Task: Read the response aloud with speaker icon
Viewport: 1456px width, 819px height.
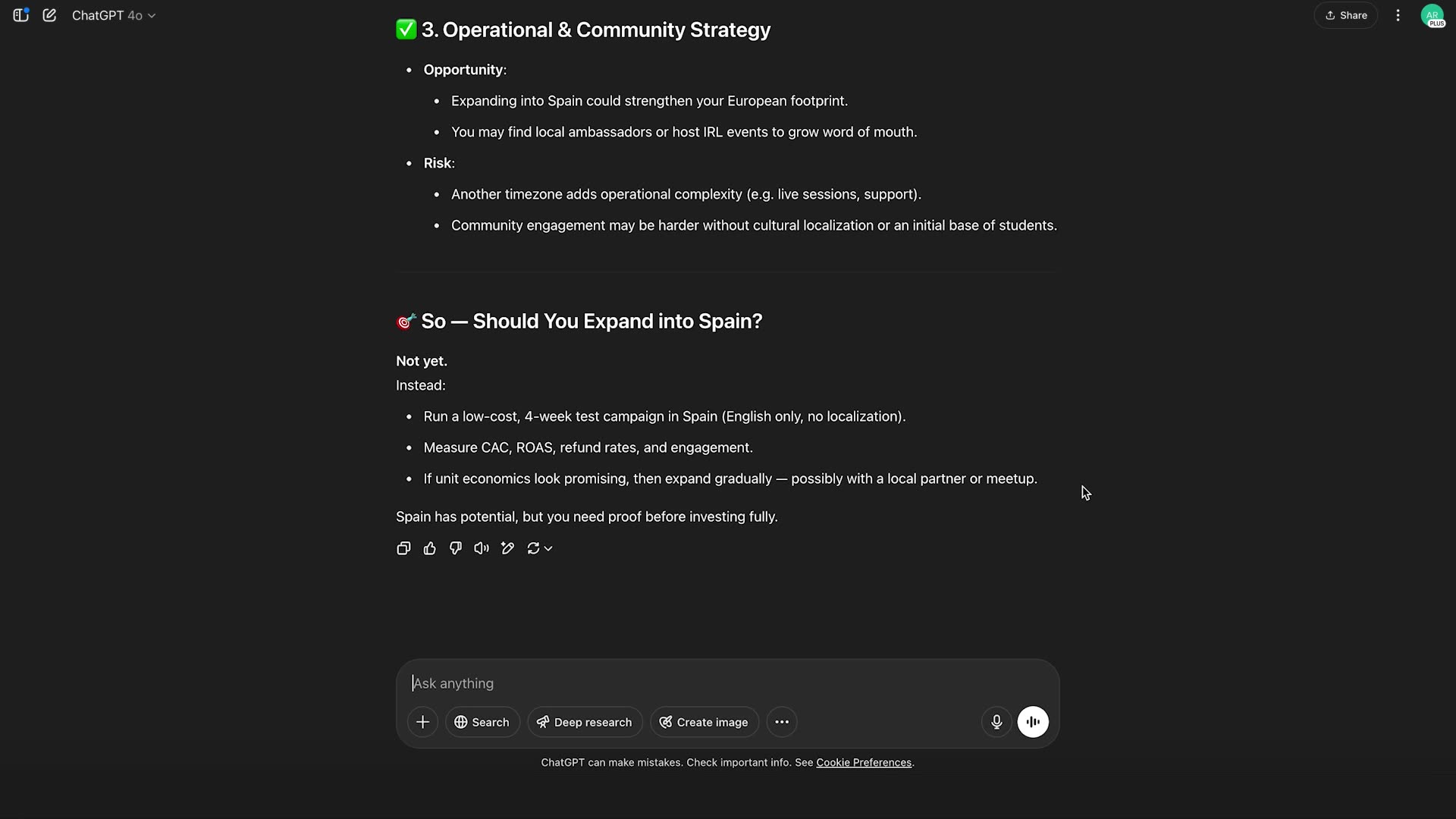Action: [482, 548]
